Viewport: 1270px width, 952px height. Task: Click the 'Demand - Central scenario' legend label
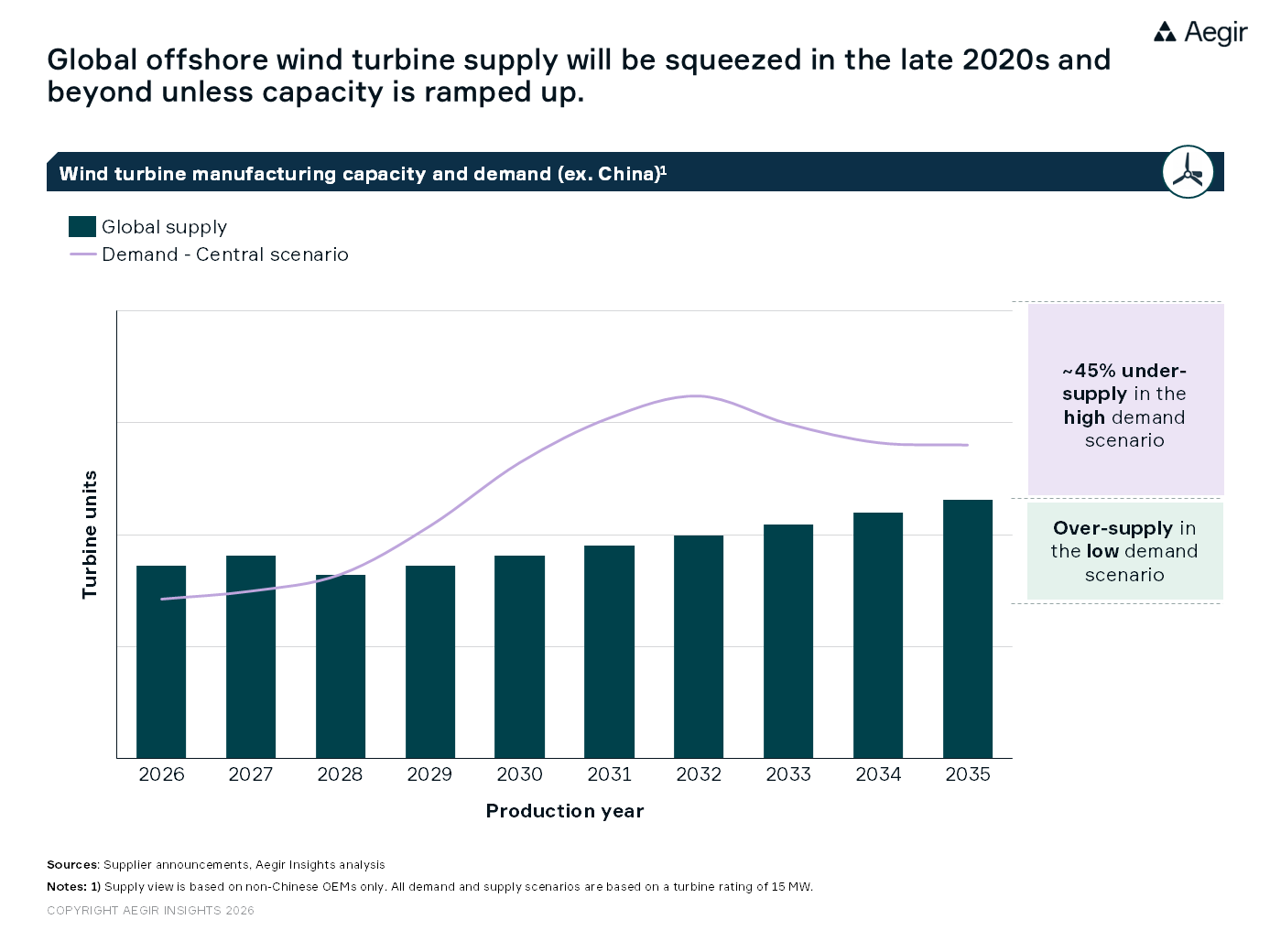(225, 254)
